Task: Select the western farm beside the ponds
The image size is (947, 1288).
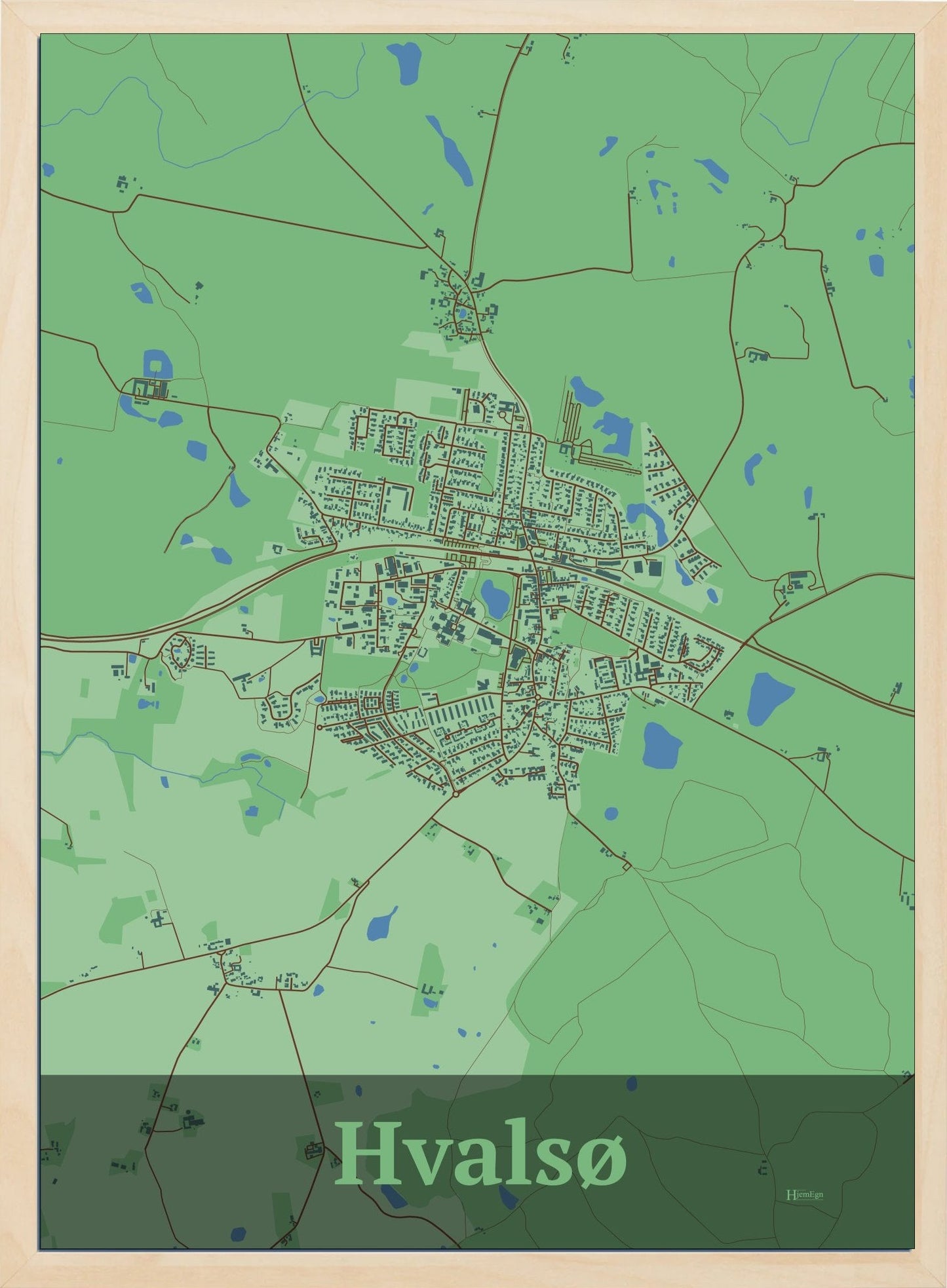Action: tap(149, 388)
